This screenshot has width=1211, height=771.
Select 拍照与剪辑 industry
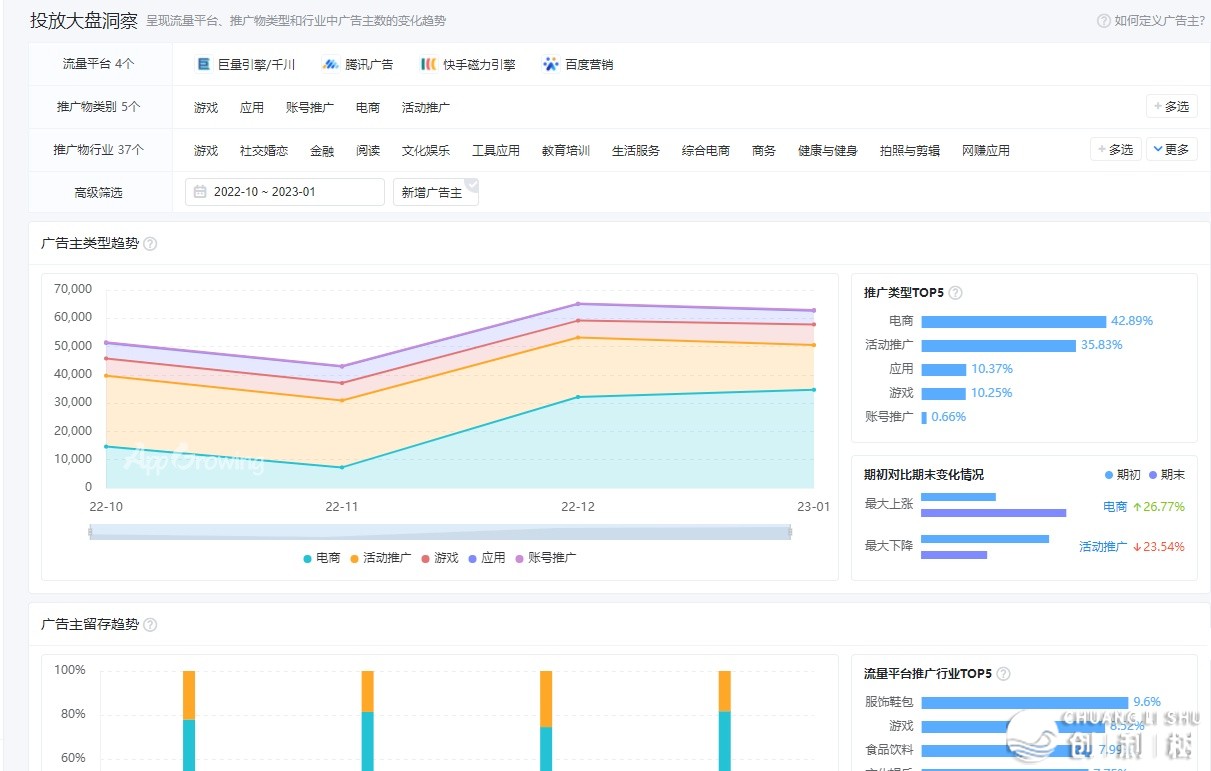point(910,151)
